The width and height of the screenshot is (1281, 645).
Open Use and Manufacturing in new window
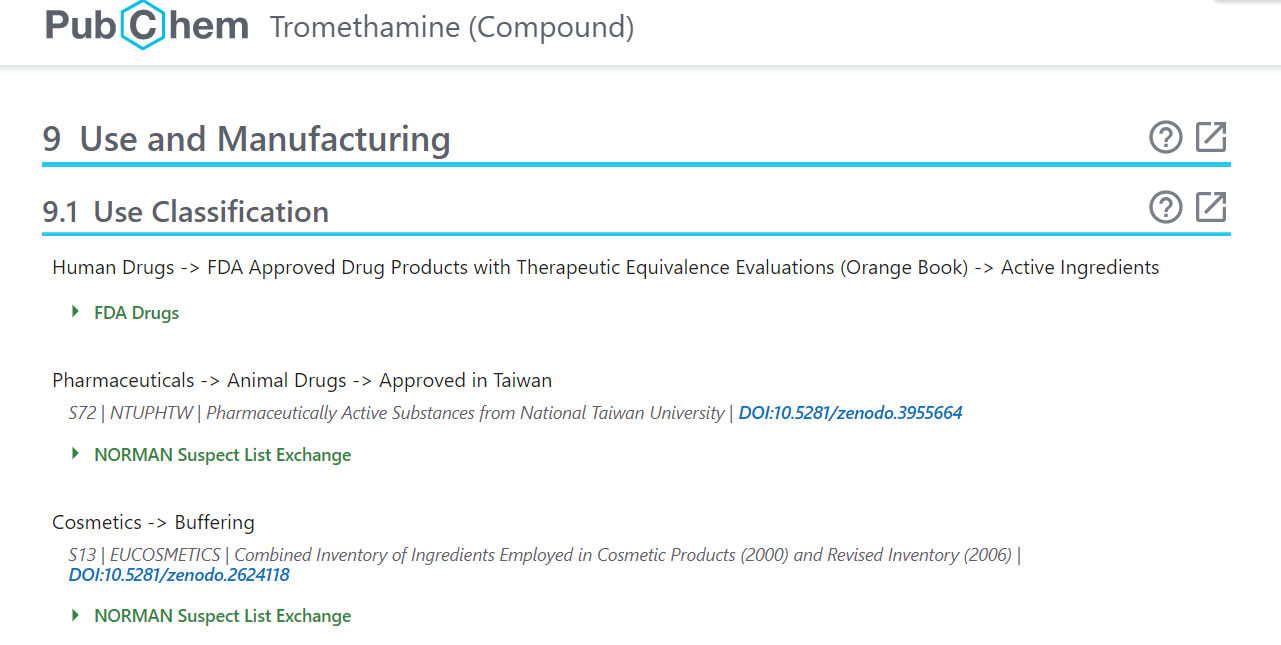[1211, 137]
